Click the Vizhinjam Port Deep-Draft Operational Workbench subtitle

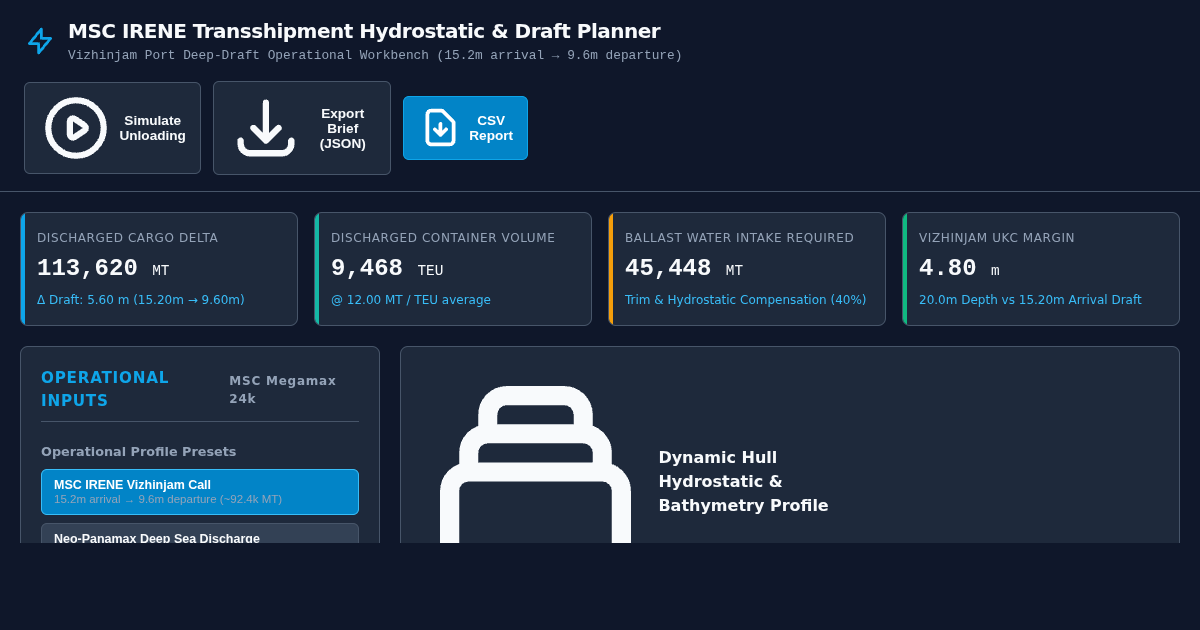click(x=375, y=56)
